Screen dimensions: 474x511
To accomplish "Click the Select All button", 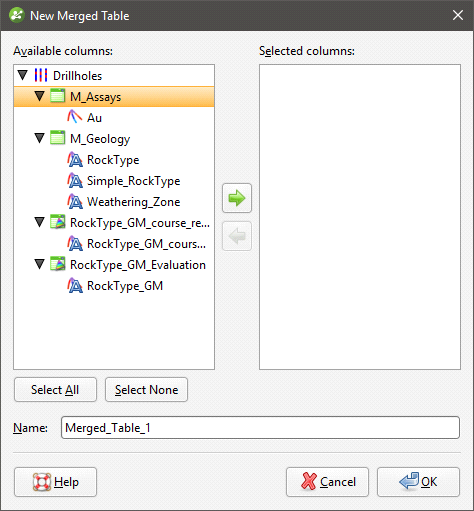I will [55, 390].
